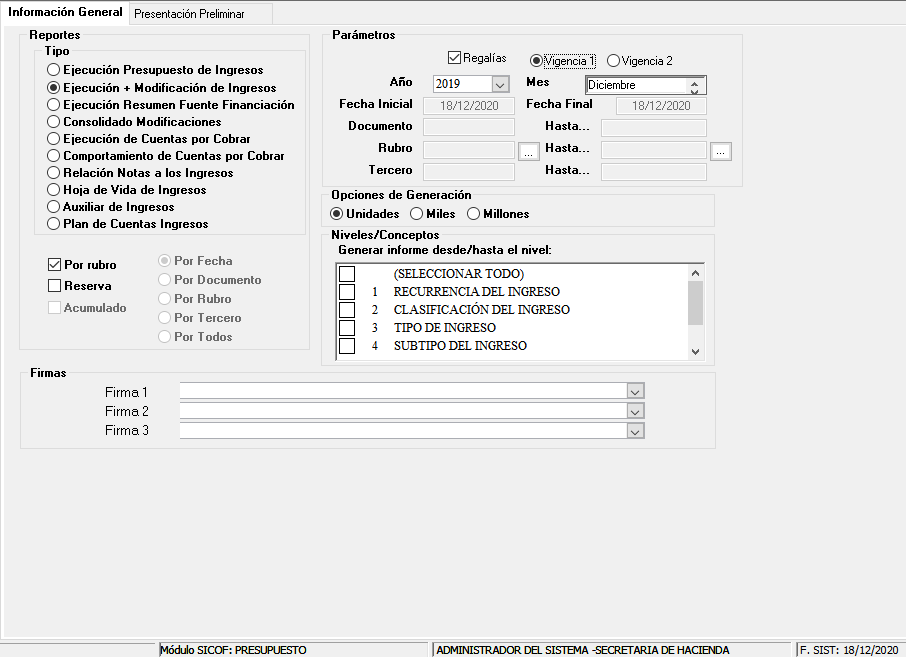Check the SELECCIONAR TODO box
Image resolution: width=906 pixels, height=657 pixels.
[x=347, y=274]
